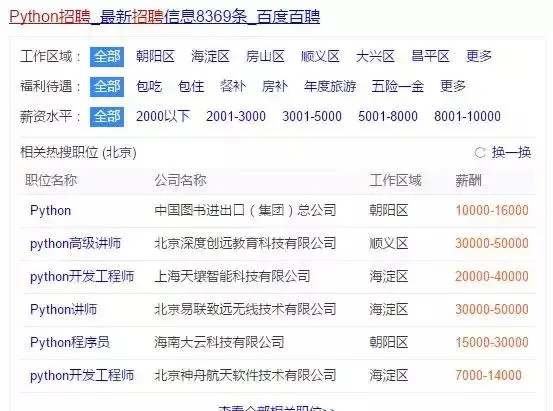Click company 北京易联致远无线技术有限公司
Screen dimensions: 553x411
click(245, 309)
